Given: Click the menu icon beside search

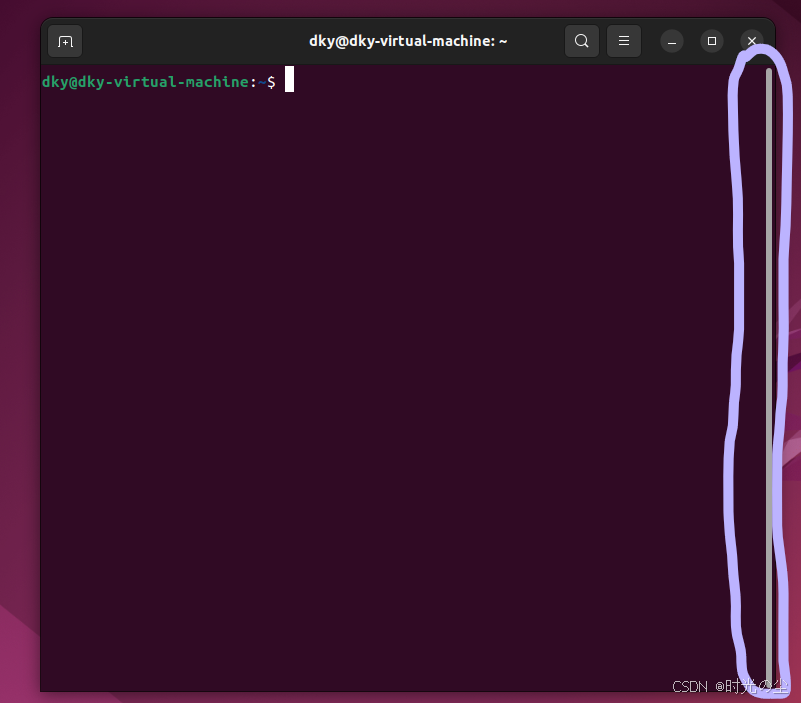Looking at the screenshot, I should tap(623, 41).
